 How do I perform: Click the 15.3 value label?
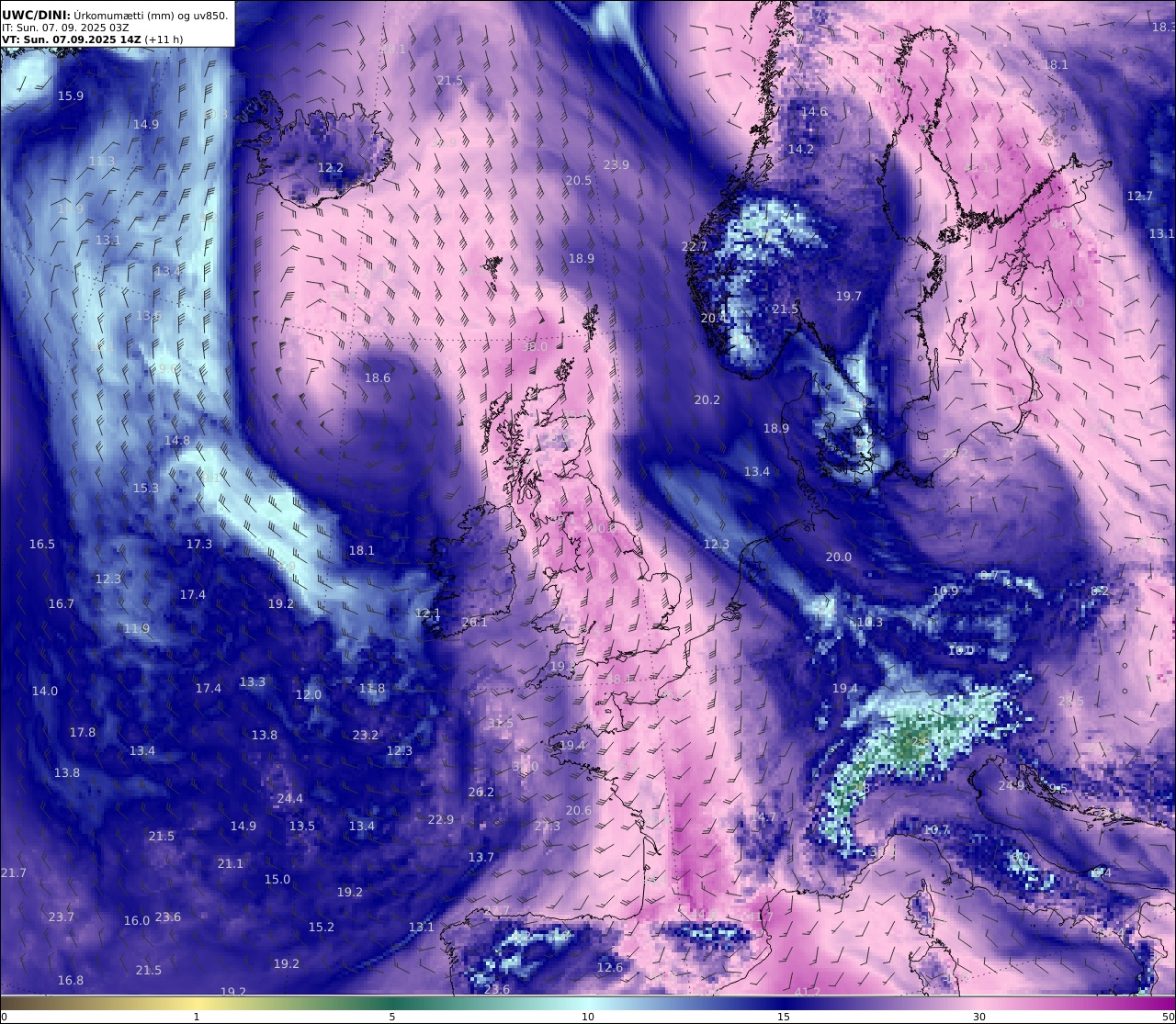[x=146, y=488]
